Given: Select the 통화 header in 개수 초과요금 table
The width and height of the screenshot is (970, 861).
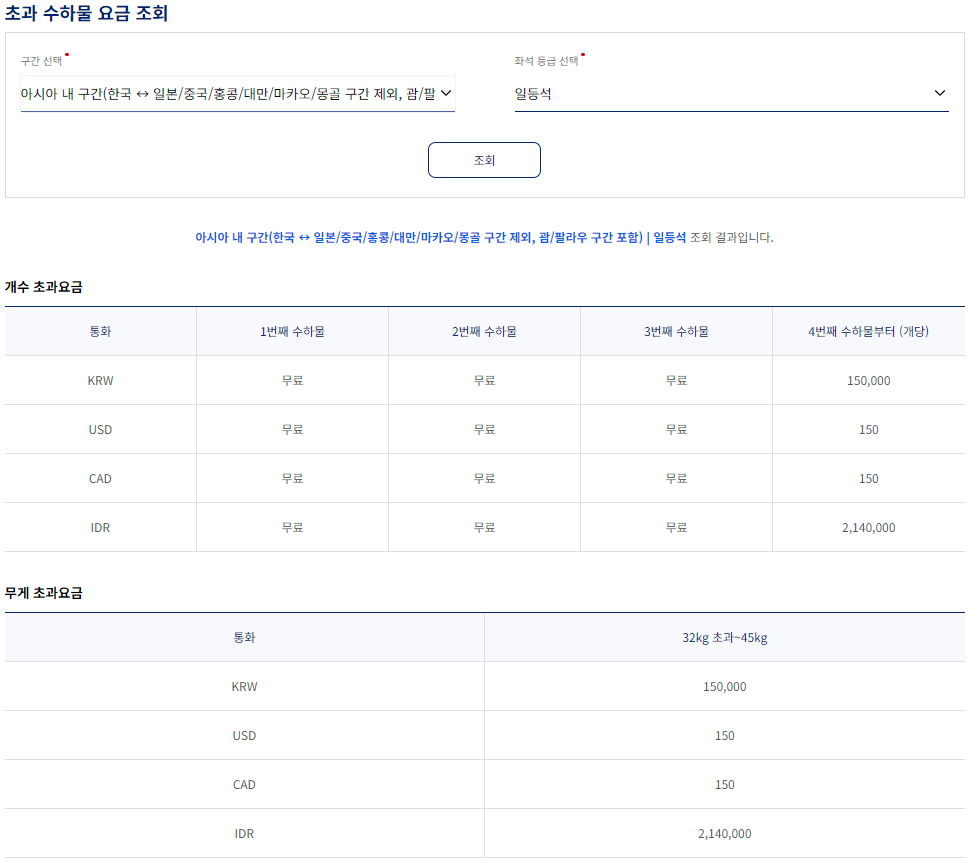Looking at the screenshot, I should point(100,331).
